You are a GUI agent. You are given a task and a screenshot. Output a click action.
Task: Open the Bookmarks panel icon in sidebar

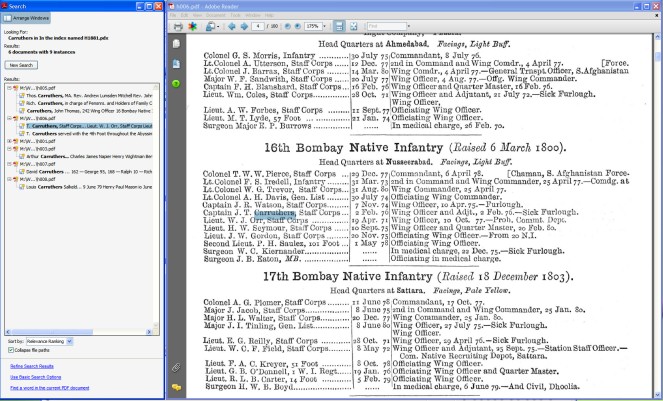coord(176,63)
